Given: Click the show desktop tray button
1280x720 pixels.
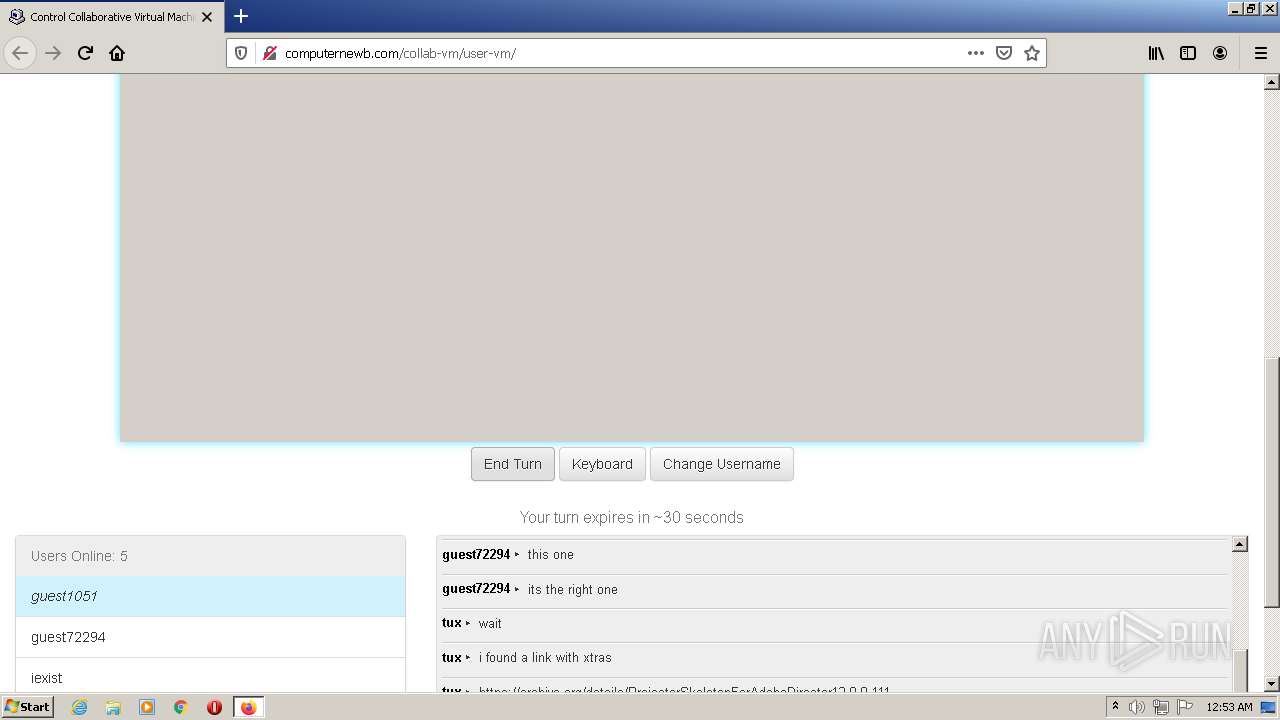Looking at the screenshot, I should (1269, 707).
